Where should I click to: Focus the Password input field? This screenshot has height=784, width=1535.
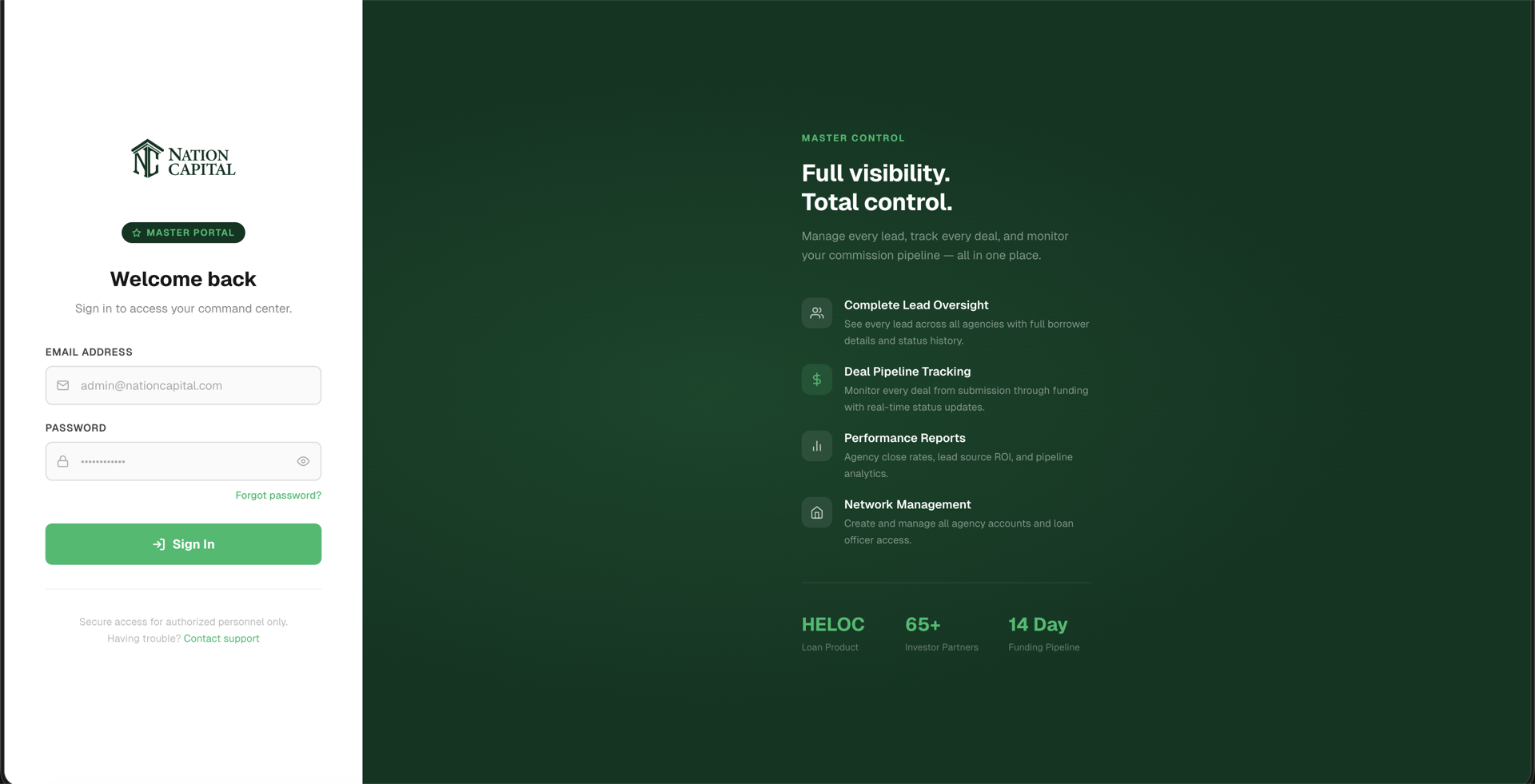pyautogui.click(x=184, y=461)
